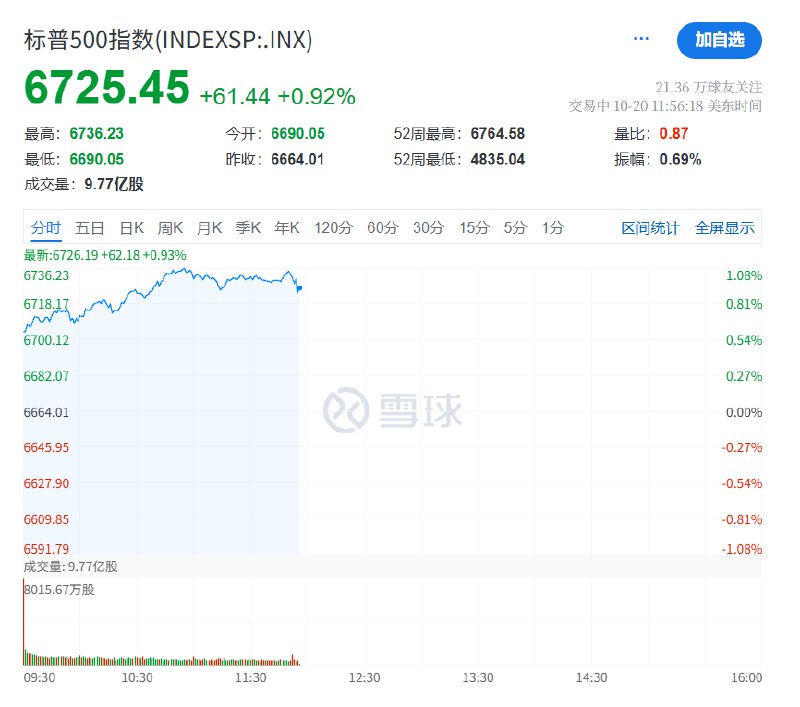Click the 12:30 time axis label
The width and height of the screenshot is (800, 707).
coord(364,677)
